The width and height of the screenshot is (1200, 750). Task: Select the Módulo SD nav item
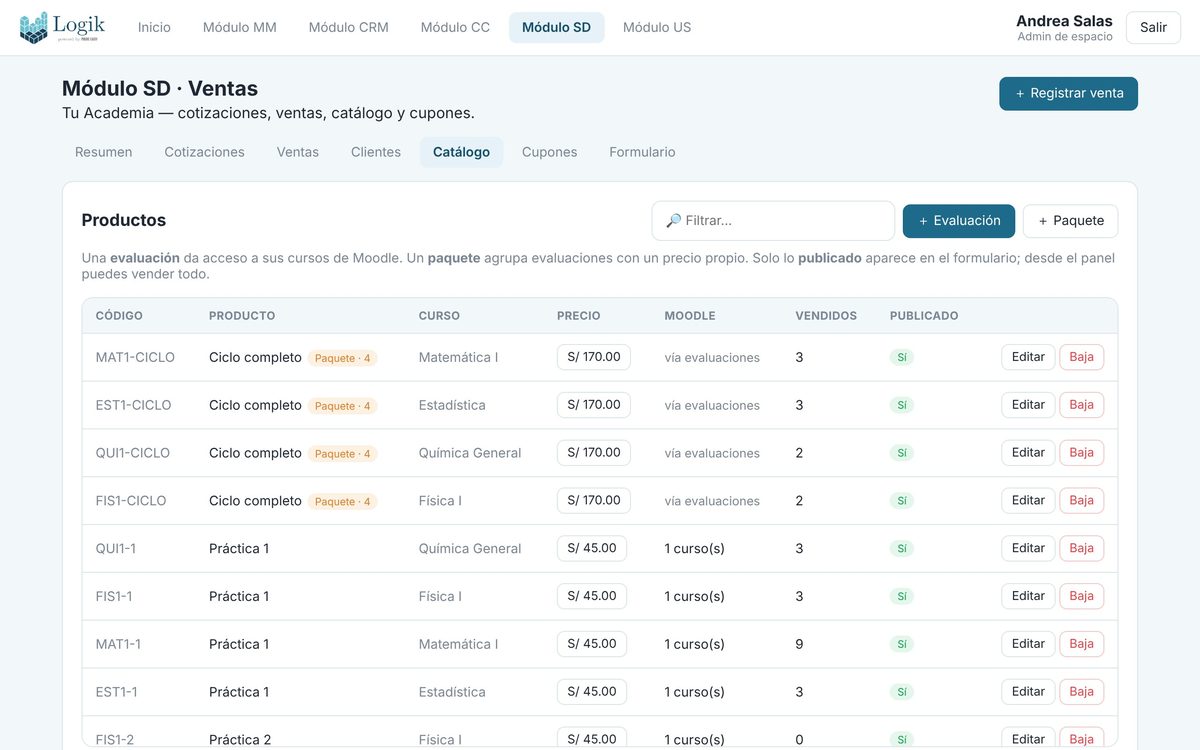tap(556, 28)
